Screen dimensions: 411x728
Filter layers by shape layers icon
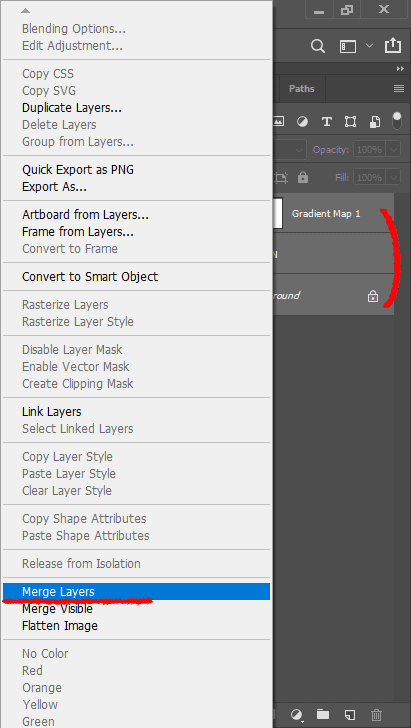click(x=350, y=122)
